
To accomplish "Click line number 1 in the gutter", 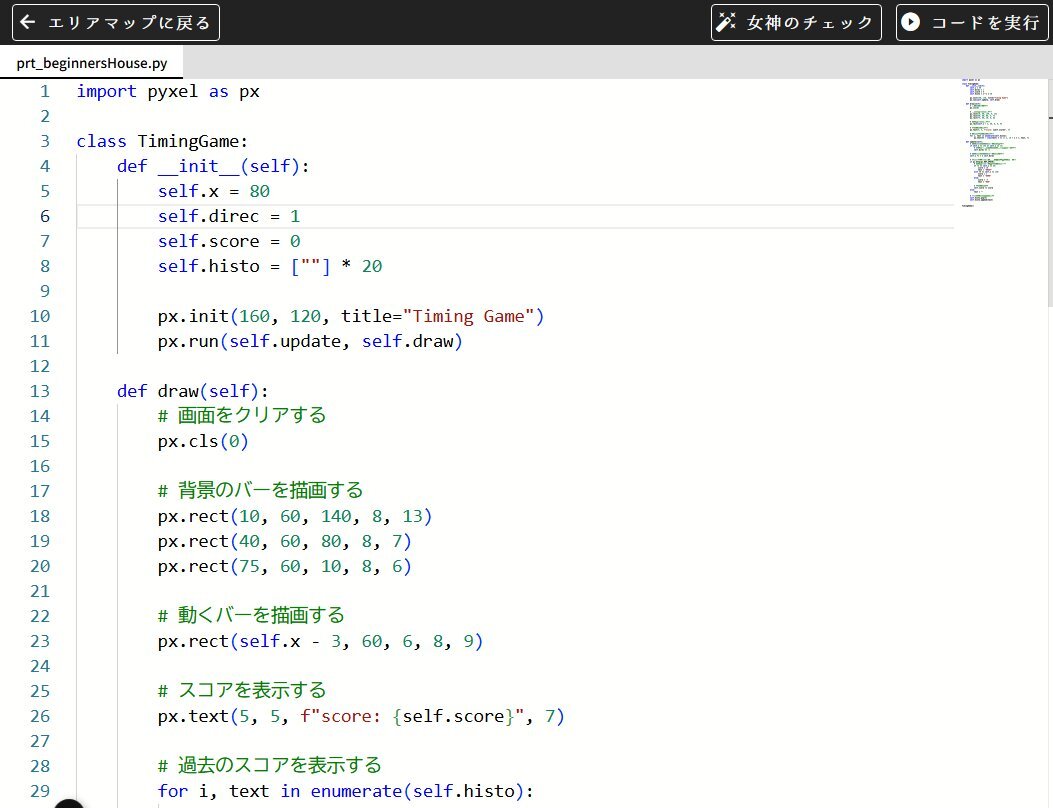I will coord(44,91).
